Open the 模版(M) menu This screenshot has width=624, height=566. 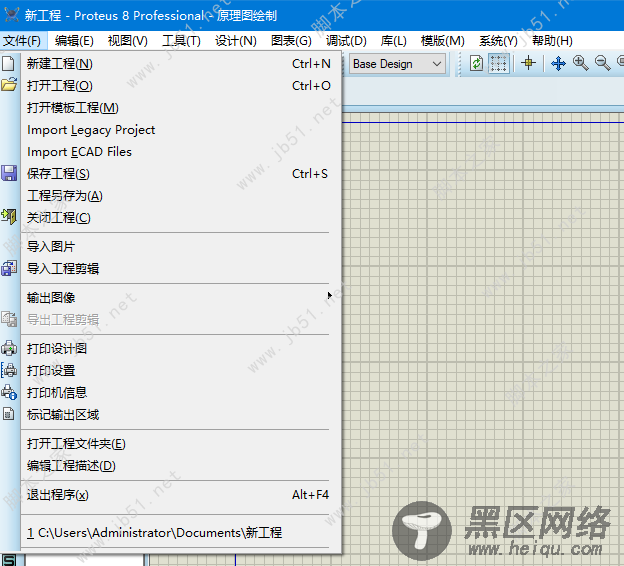(x=443, y=41)
